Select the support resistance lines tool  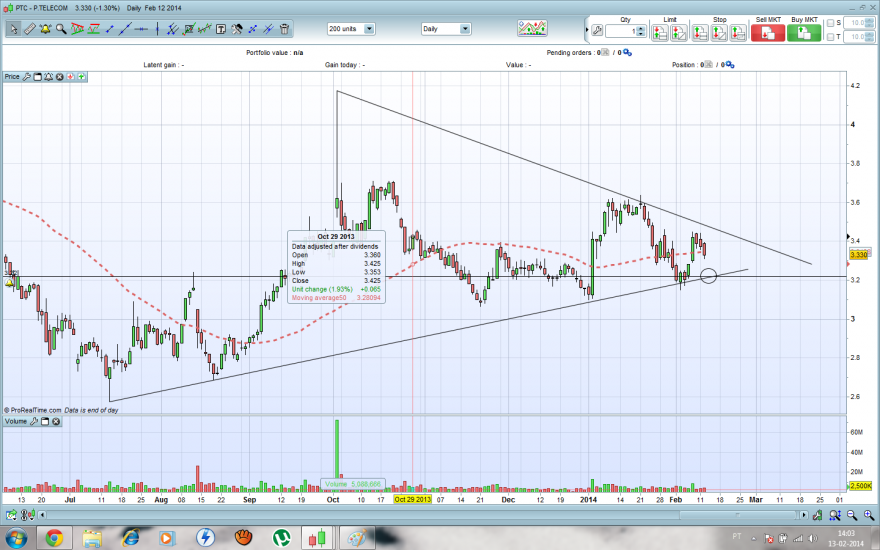(93, 29)
